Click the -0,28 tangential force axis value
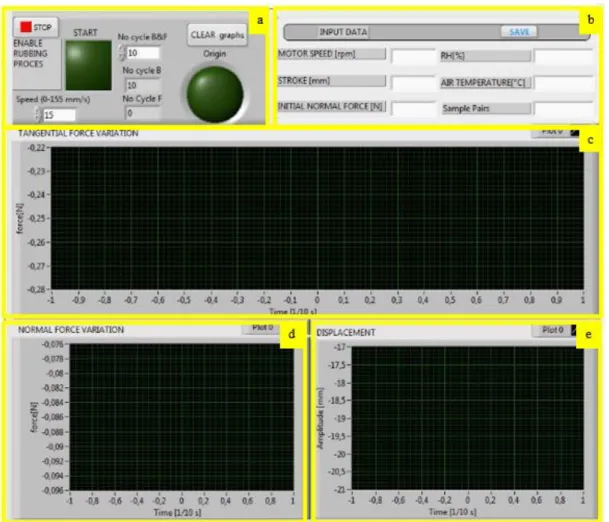Image resolution: width=609 pixels, height=522 pixels. [x=36, y=290]
